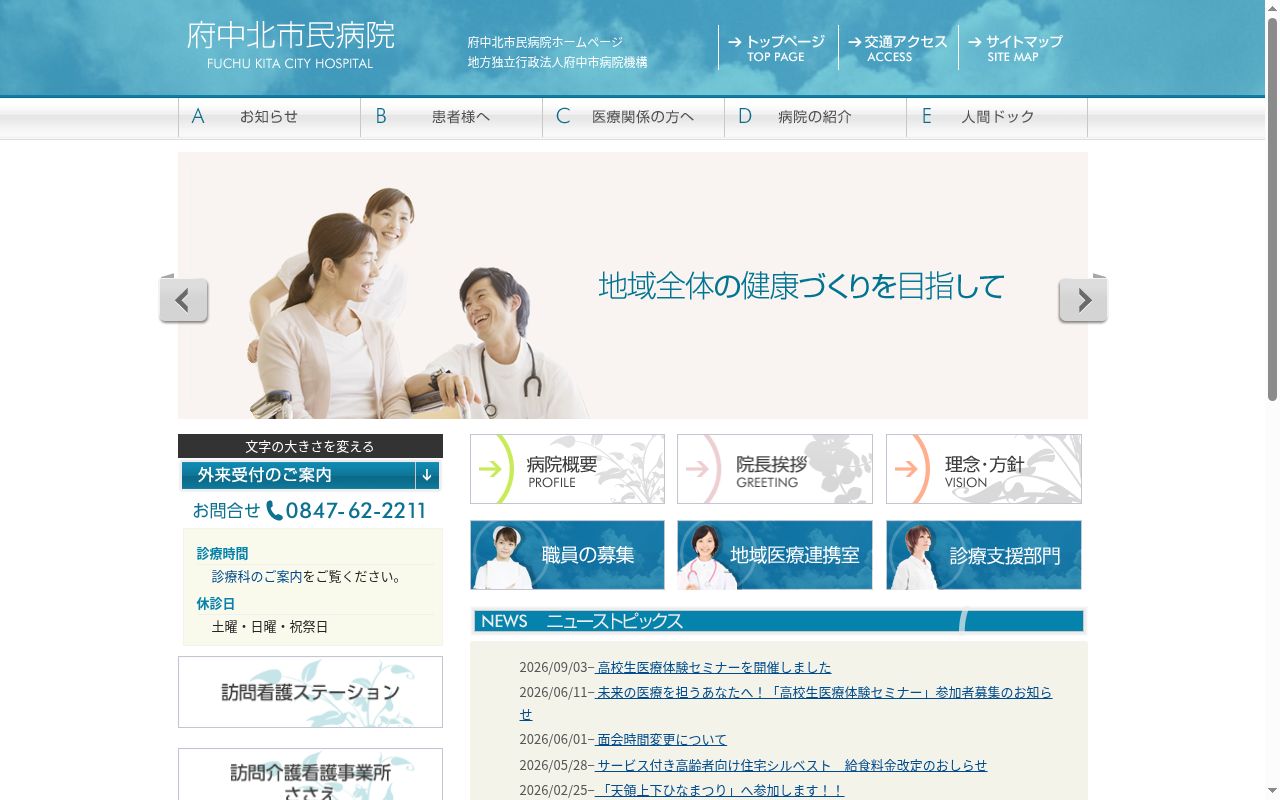Click the 地方独立行政法人府中市病院機構 text
The width and height of the screenshot is (1280, 800).
coord(557,62)
